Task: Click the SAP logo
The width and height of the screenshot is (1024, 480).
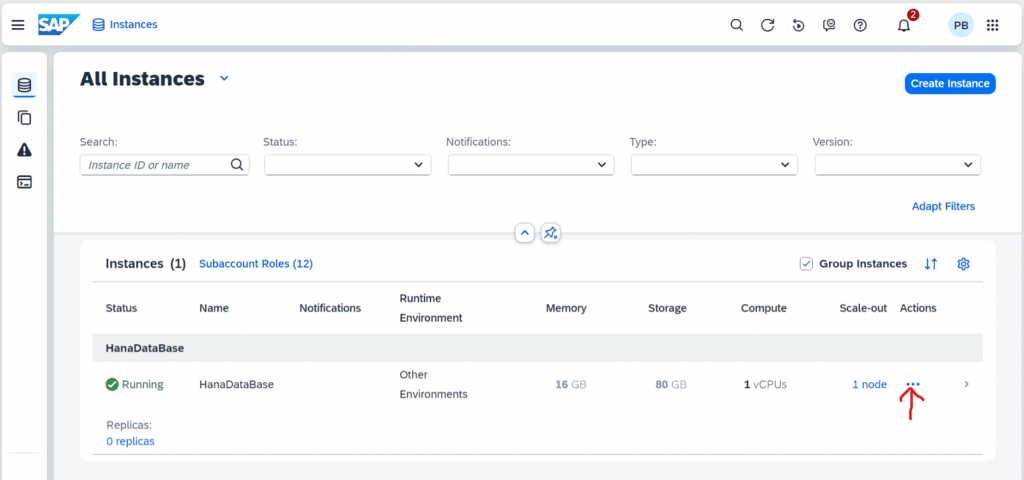Action: [59, 25]
